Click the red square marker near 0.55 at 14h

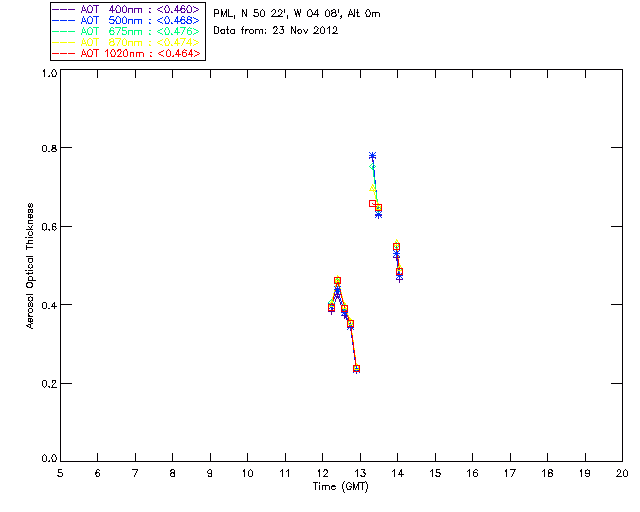click(396, 247)
